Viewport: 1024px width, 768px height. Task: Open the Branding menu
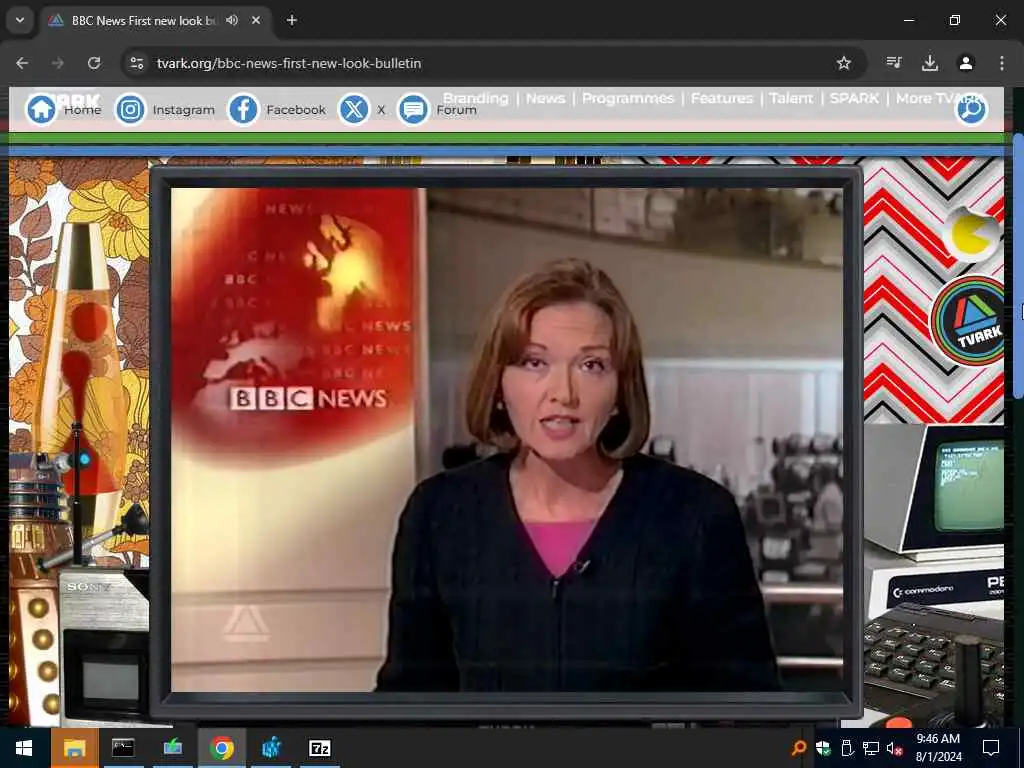(475, 98)
